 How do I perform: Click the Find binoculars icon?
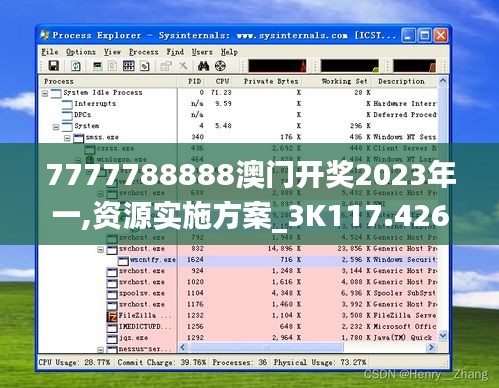click(203, 66)
